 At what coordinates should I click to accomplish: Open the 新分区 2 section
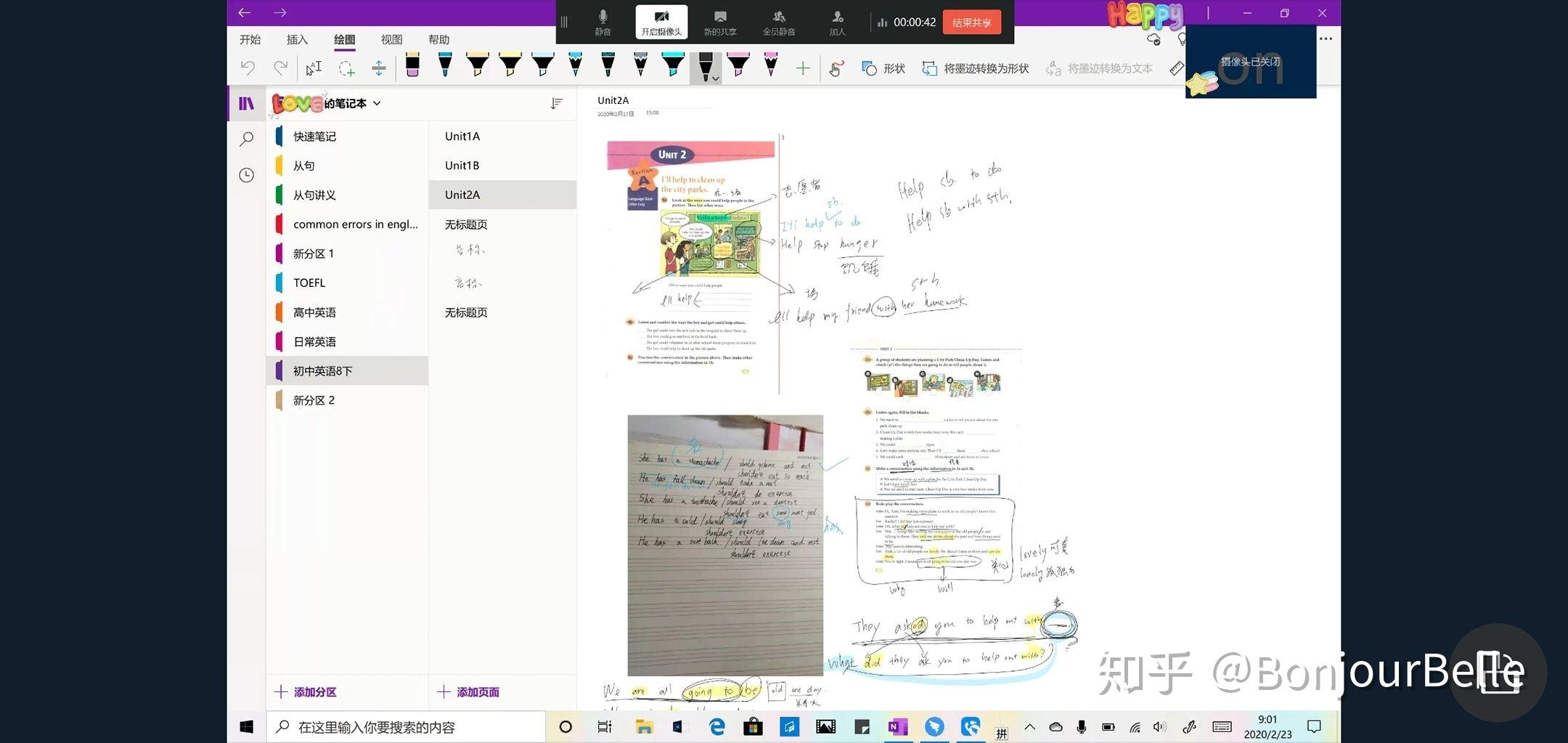click(x=348, y=400)
